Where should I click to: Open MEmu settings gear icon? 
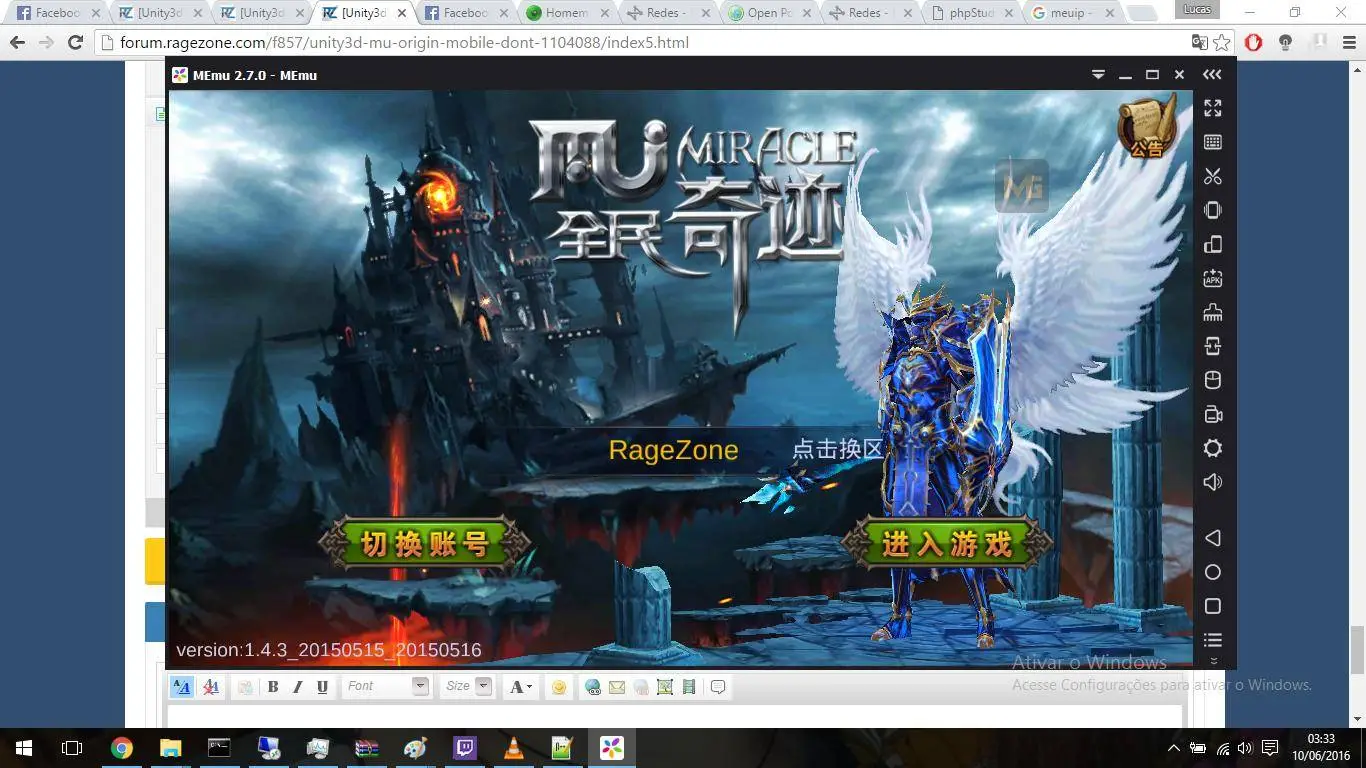coord(1213,448)
